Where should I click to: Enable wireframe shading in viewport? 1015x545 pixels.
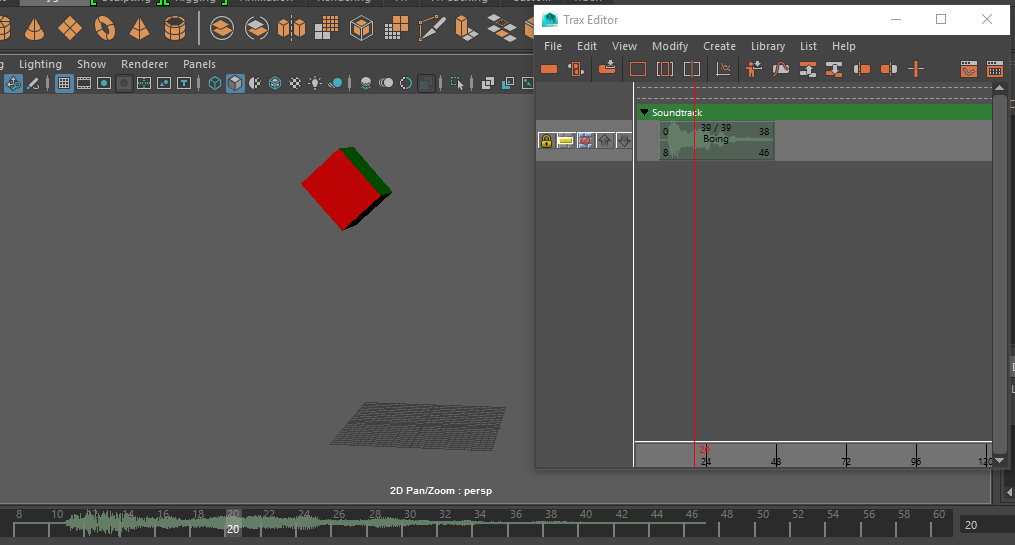215,83
